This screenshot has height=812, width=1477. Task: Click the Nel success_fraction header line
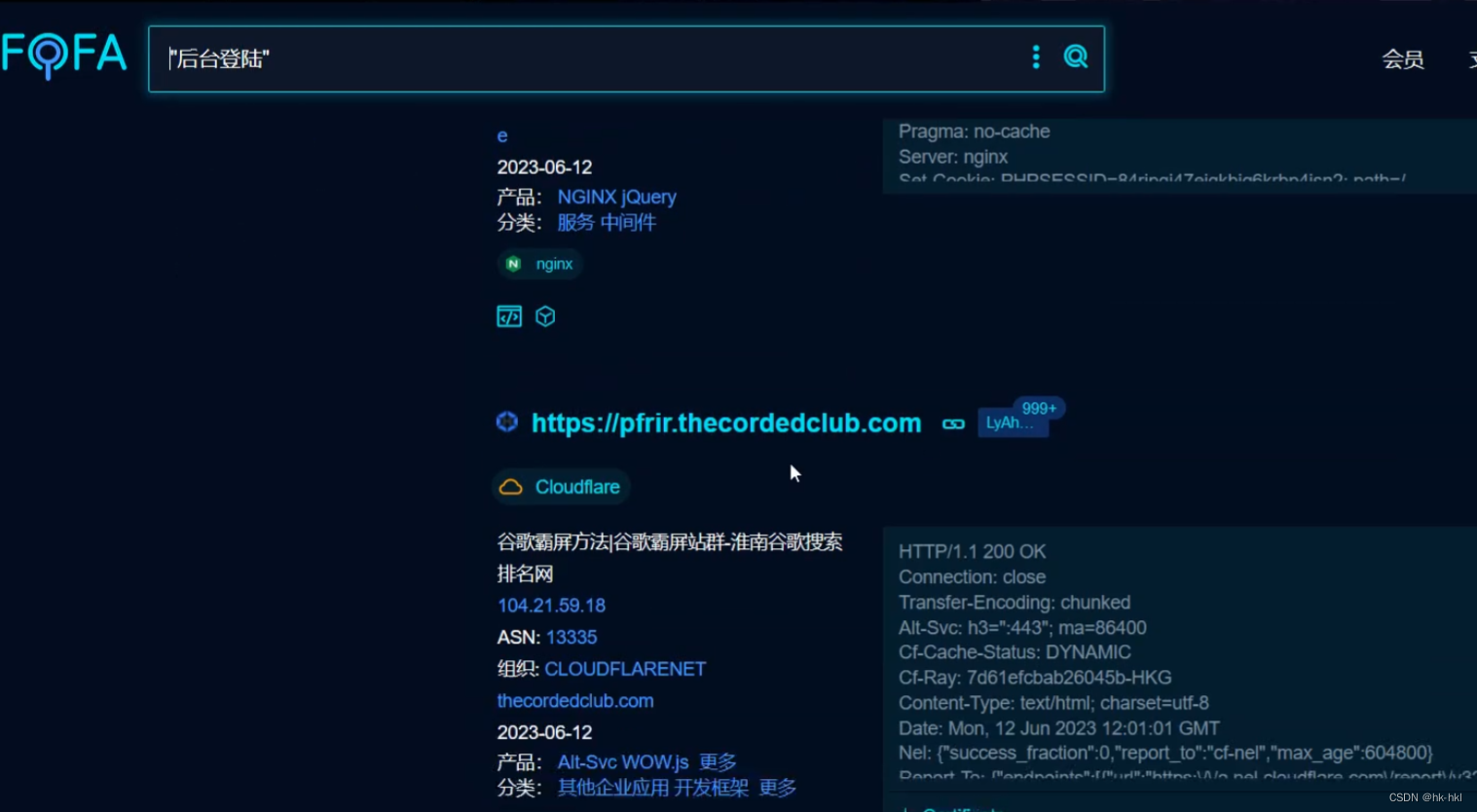coord(1165,753)
